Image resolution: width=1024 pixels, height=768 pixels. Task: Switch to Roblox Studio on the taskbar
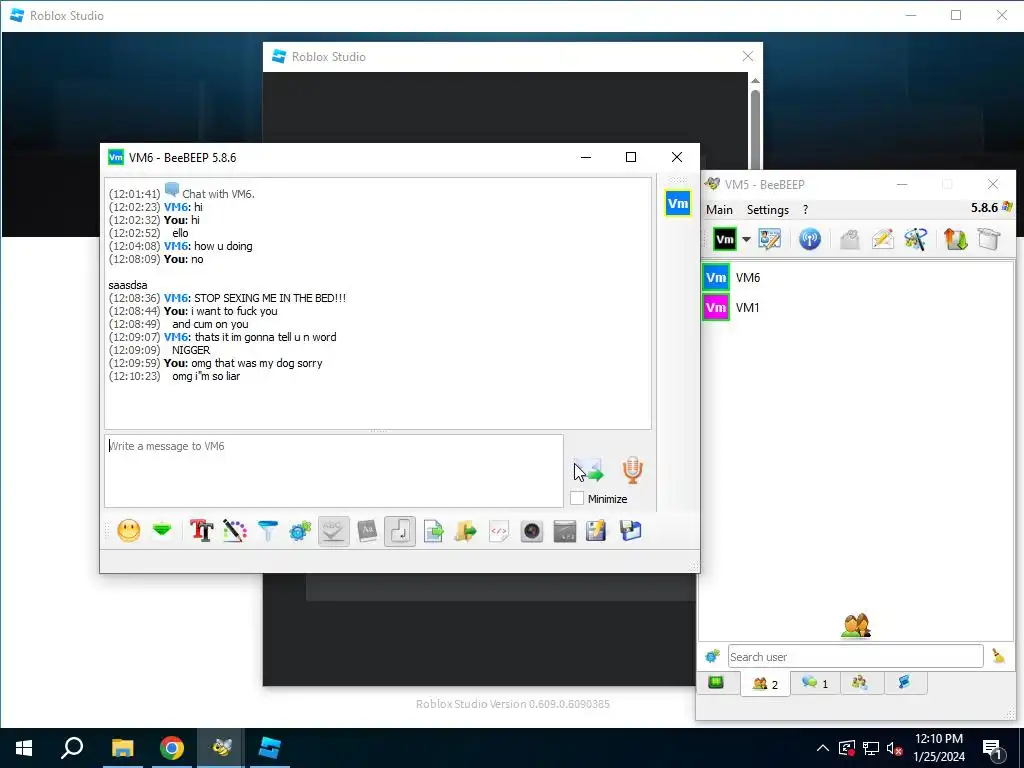[269, 748]
